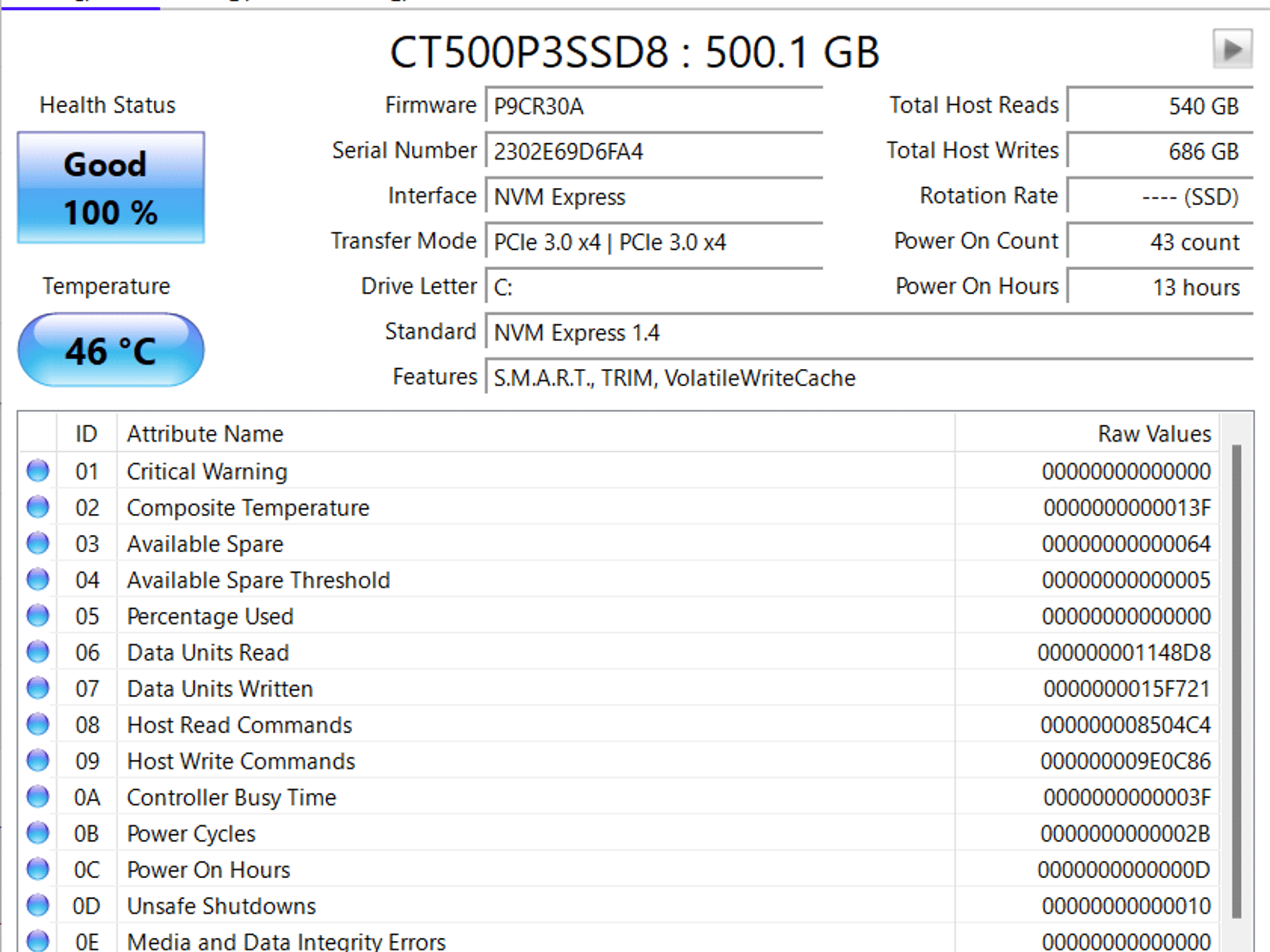
Task: Click the status circle for Controller Busy Time
Action: (38, 796)
